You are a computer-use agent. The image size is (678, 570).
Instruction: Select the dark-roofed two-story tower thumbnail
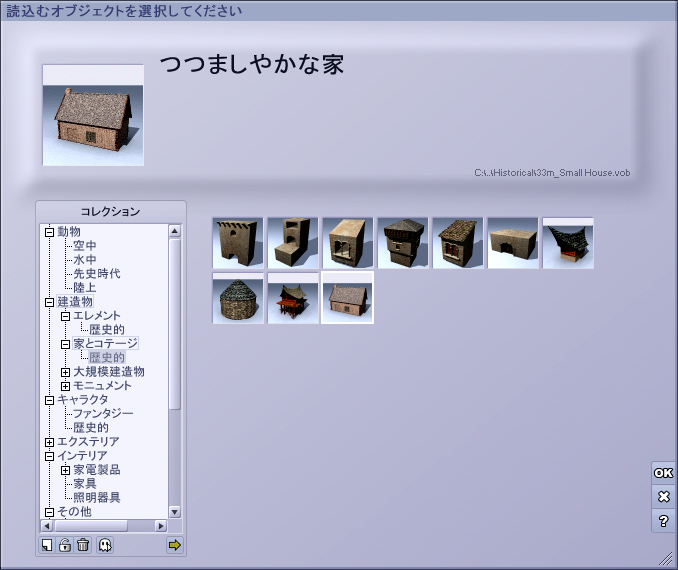click(403, 243)
